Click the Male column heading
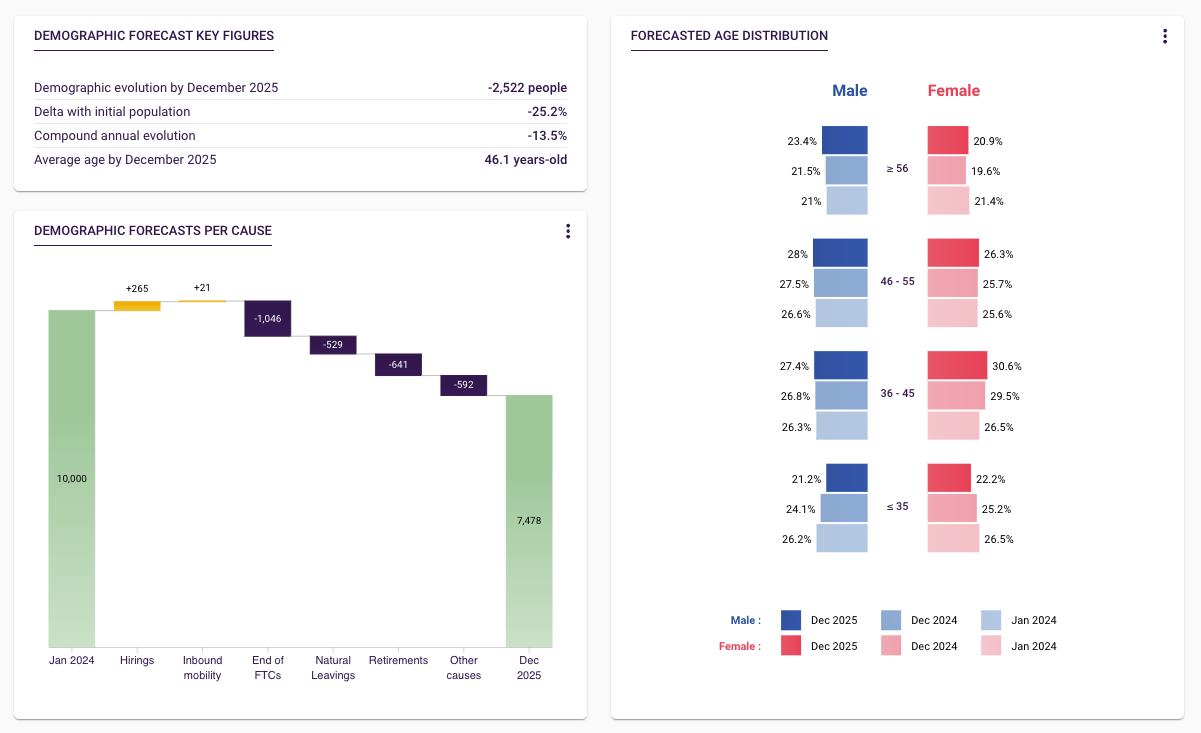 (850, 91)
